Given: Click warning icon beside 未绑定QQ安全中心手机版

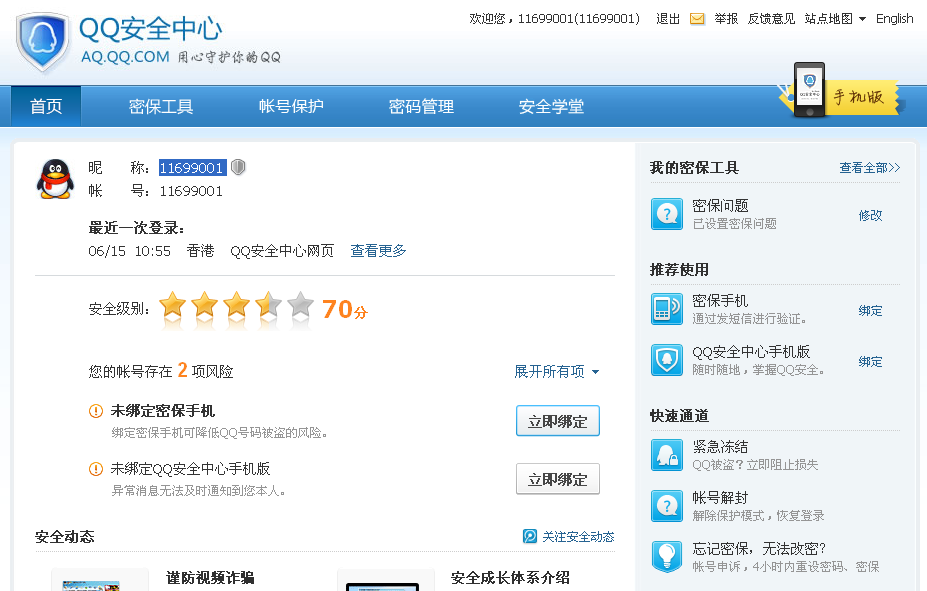Looking at the screenshot, I should 96,469.
